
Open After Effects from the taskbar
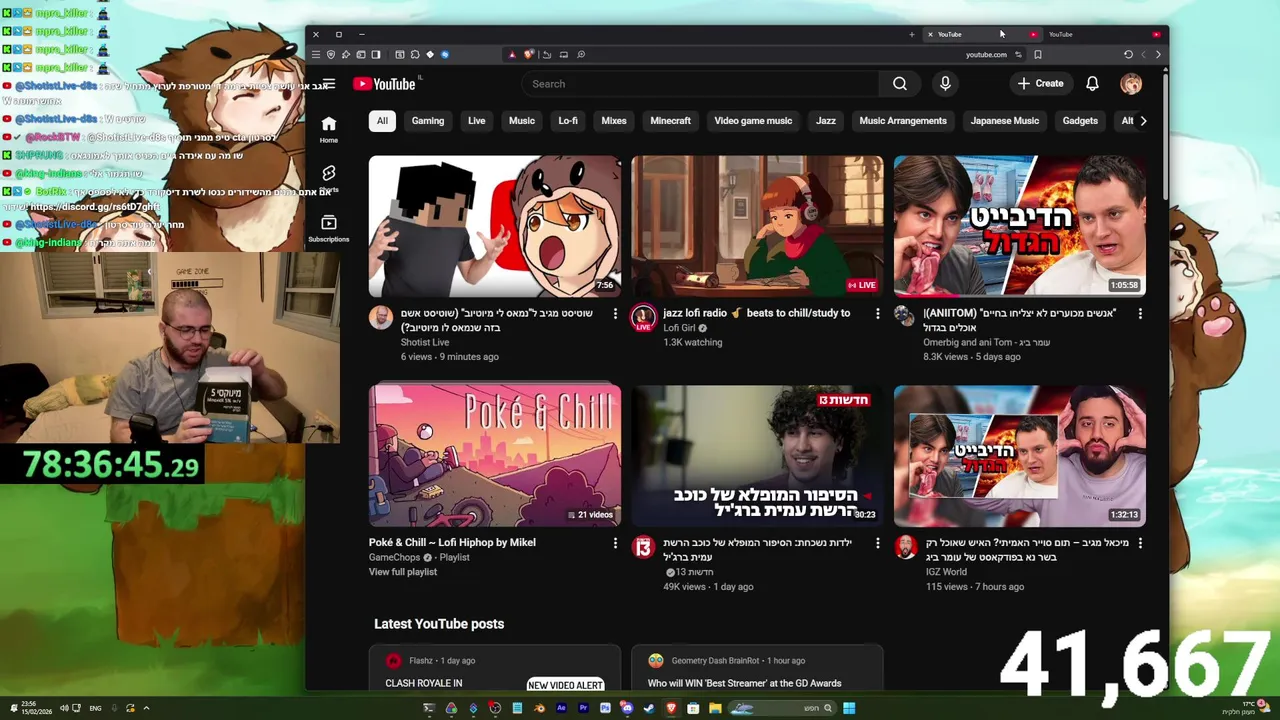click(561, 708)
